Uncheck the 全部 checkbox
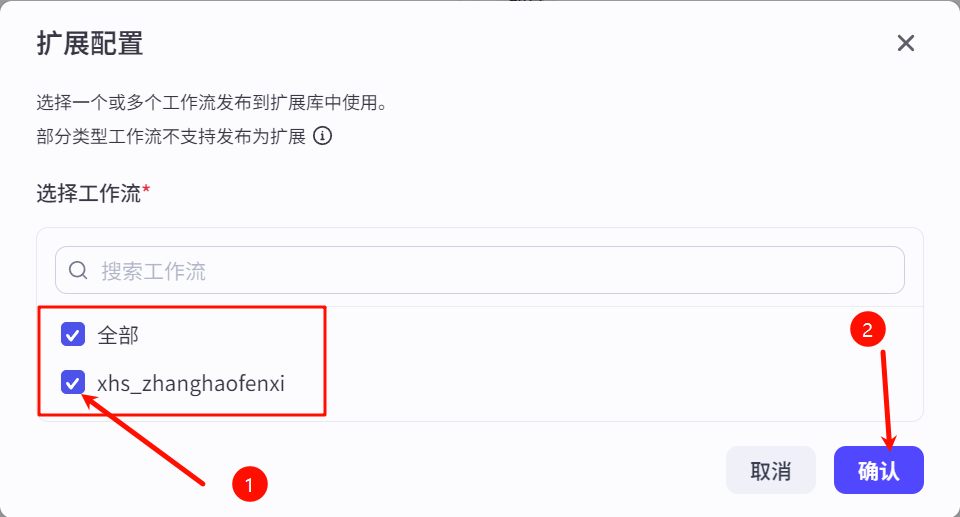Image resolution: width=960 pixels, height=517 pixels. coord(73,334)
